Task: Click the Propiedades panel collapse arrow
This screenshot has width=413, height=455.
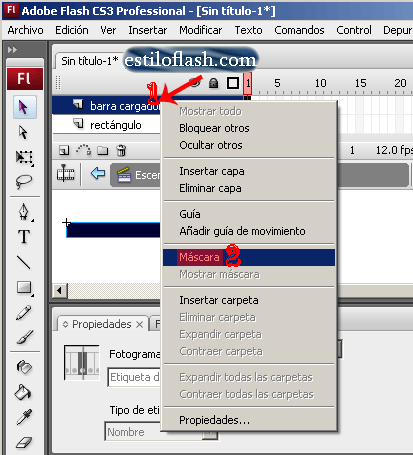Action: pos(66,324)
